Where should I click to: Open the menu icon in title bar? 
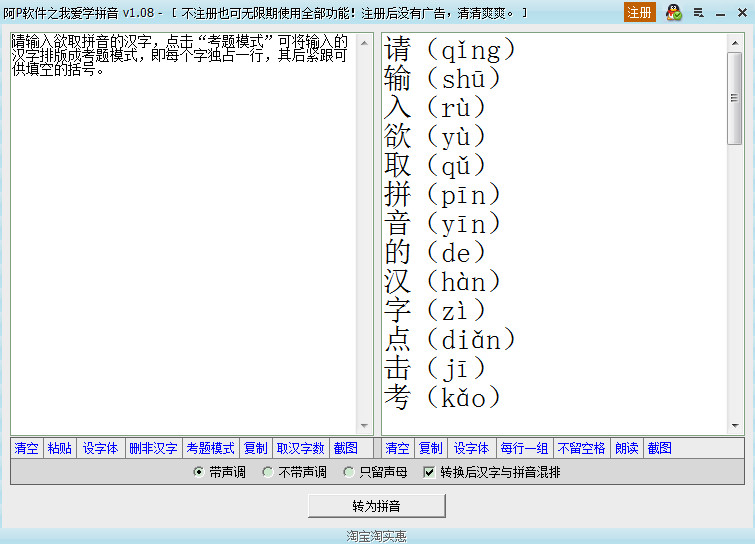click(699, 13)
